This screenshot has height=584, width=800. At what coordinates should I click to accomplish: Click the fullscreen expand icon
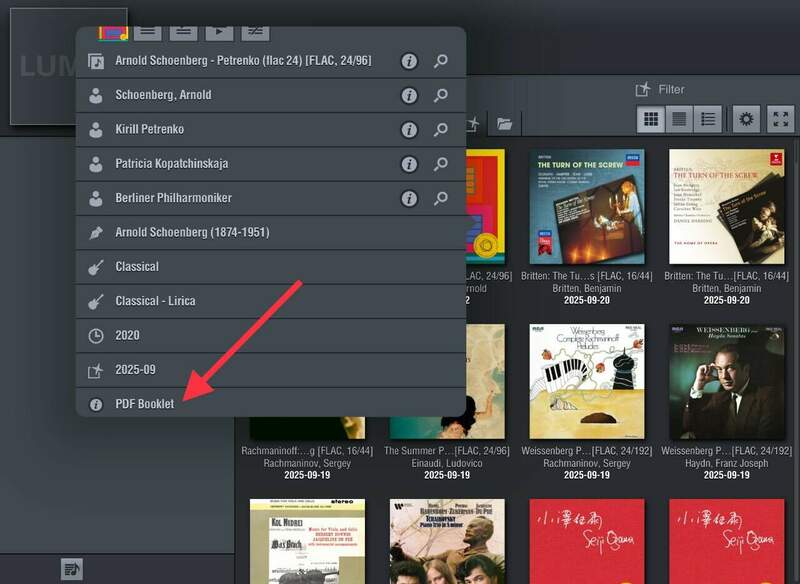point(780,119)
